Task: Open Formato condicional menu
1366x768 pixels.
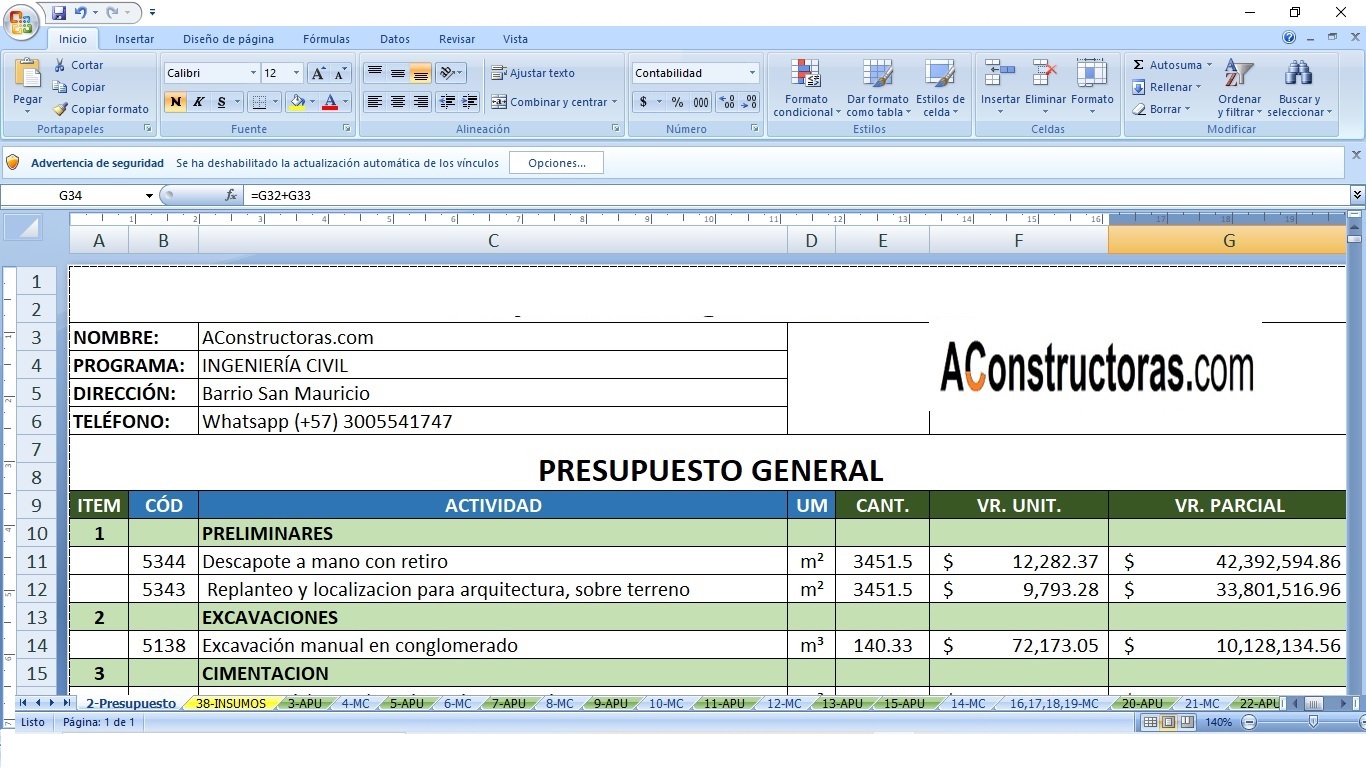Action: pos(806,88)
